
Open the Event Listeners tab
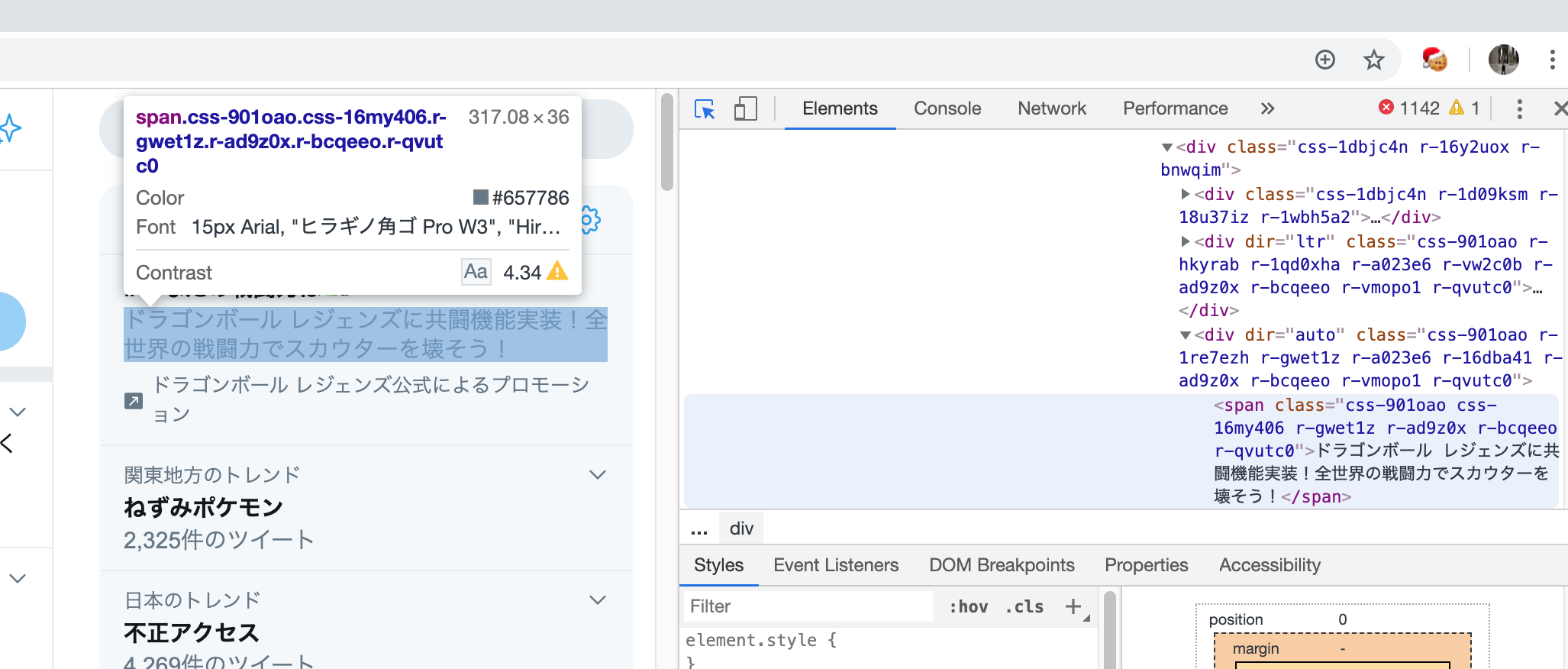(x=836, y=565)
